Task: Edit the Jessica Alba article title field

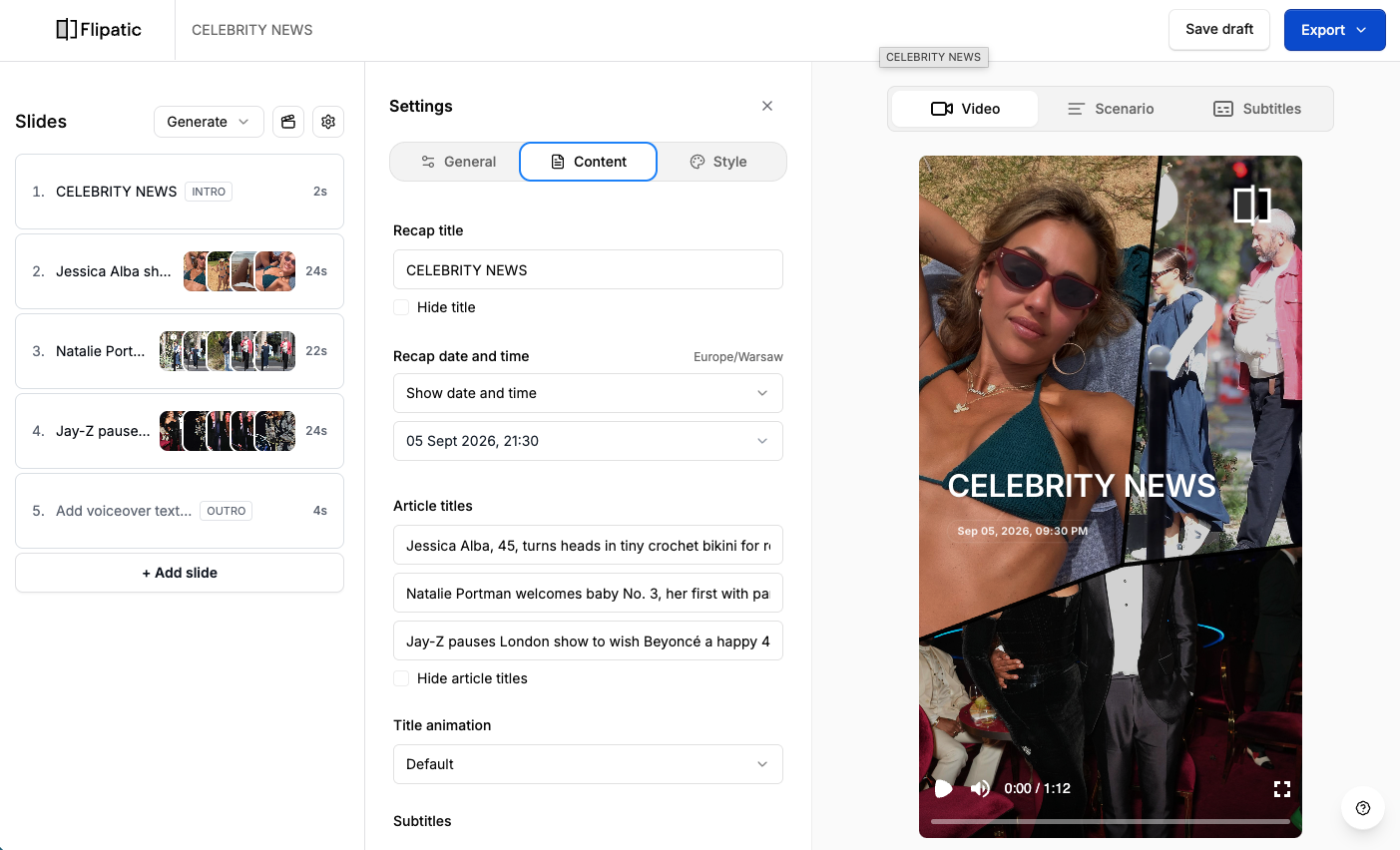Action: 588,545
